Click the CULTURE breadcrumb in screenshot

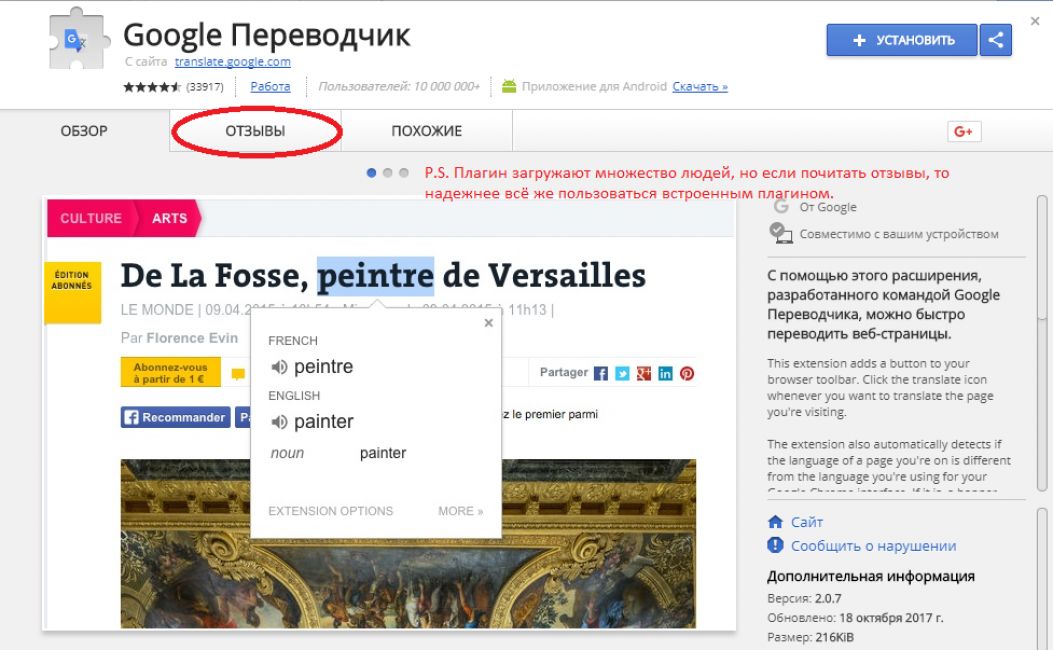coord(91,218)
